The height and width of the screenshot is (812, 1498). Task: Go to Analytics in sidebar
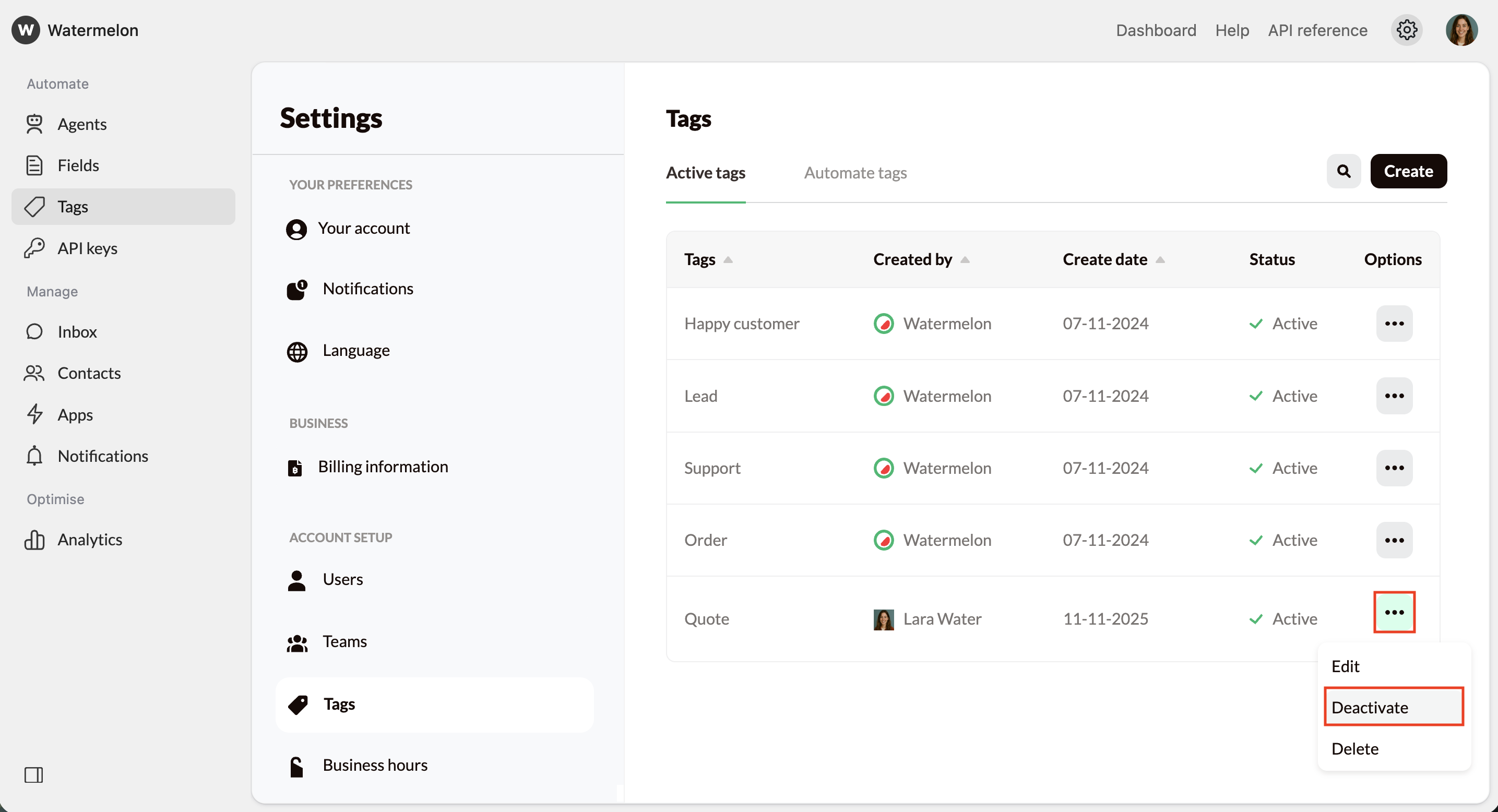(90, 540)
